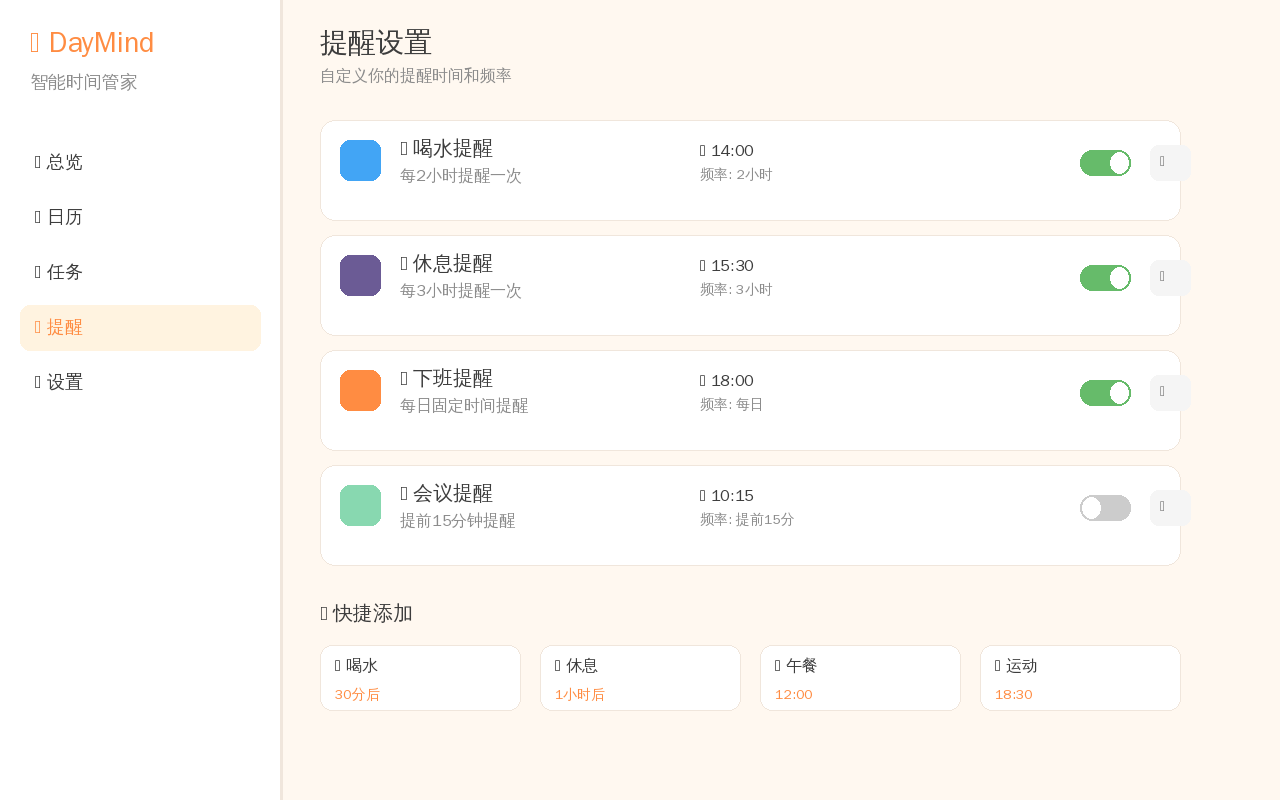Click the 提醒设置 page heading
1280x800 pixels.
(376, 43)
